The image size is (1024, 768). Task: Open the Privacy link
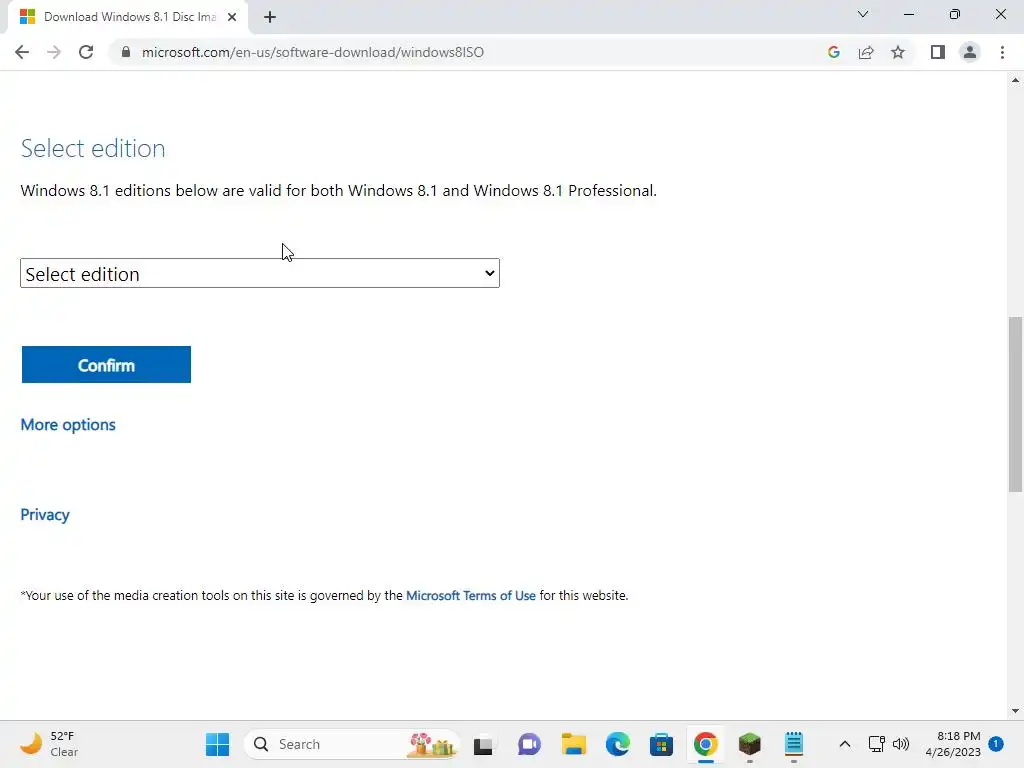pos(44,515)
